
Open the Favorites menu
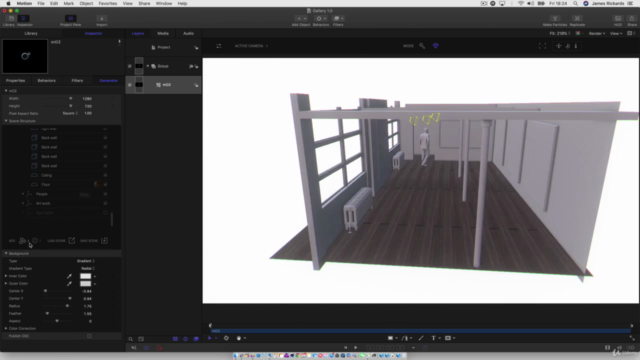pyautogui.click(x=108, y=3)
